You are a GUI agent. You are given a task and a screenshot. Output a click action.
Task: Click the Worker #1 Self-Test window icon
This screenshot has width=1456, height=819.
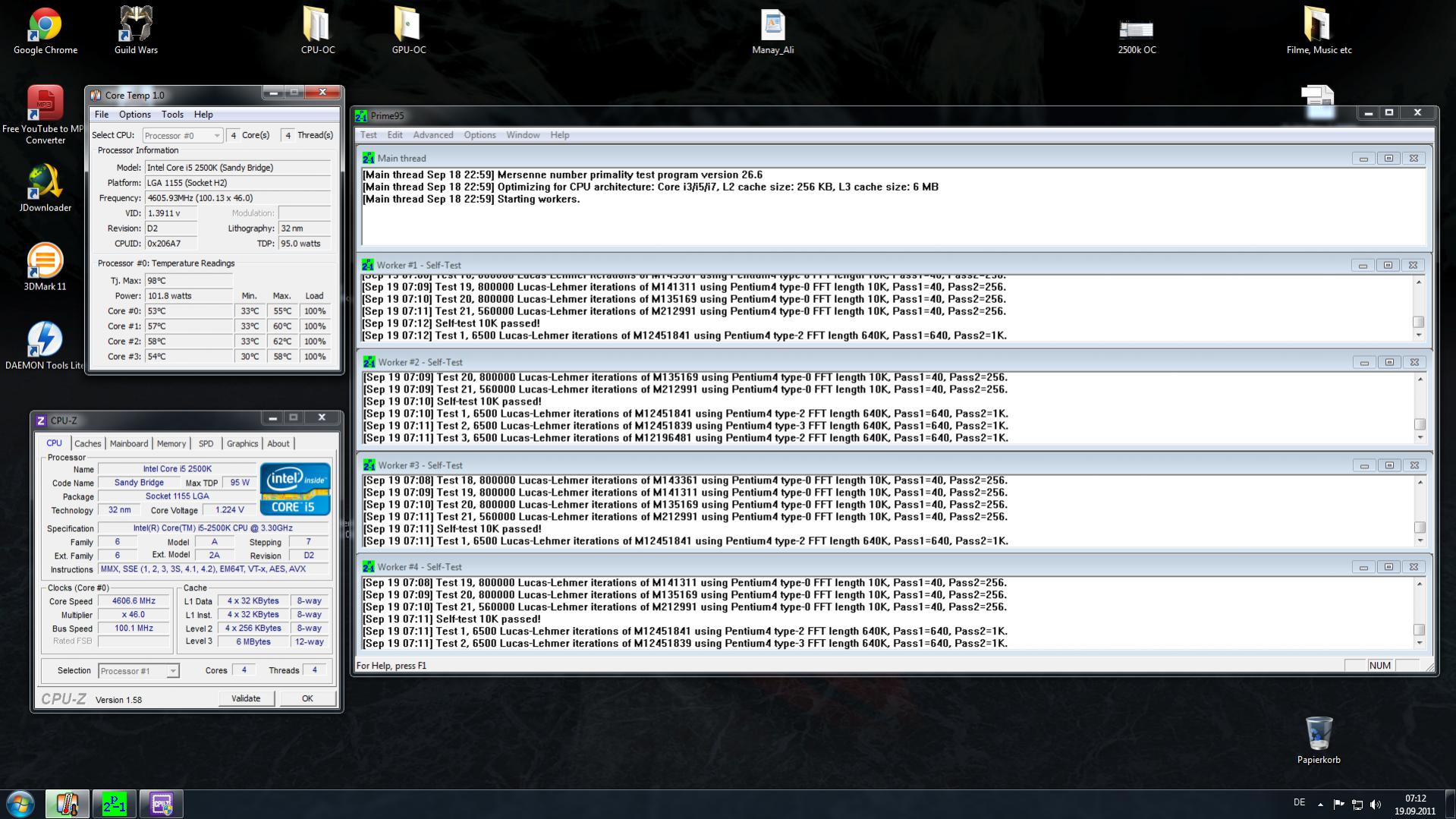[368, 265]
